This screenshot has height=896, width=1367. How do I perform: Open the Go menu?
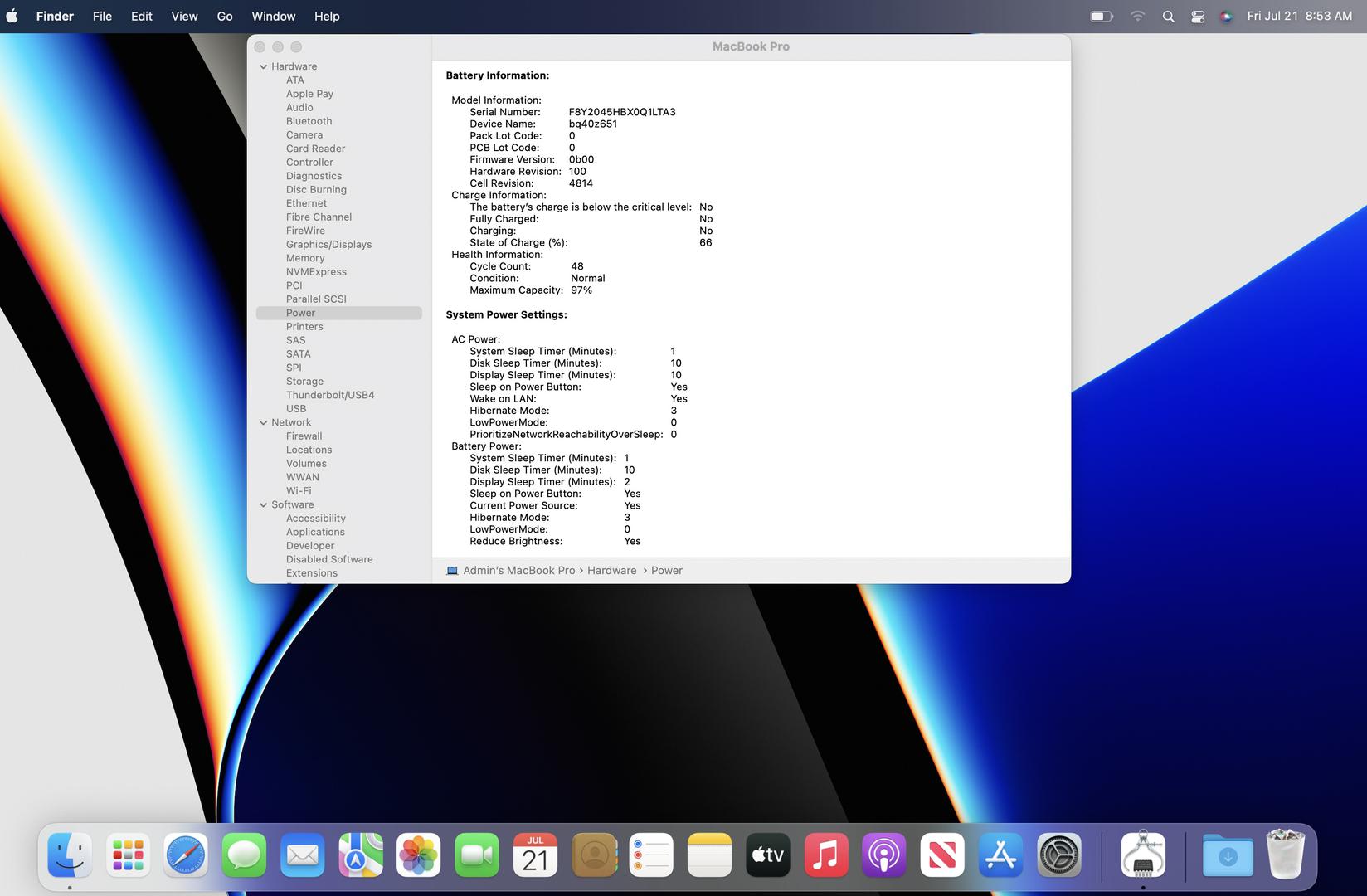(x=225, y=16)
